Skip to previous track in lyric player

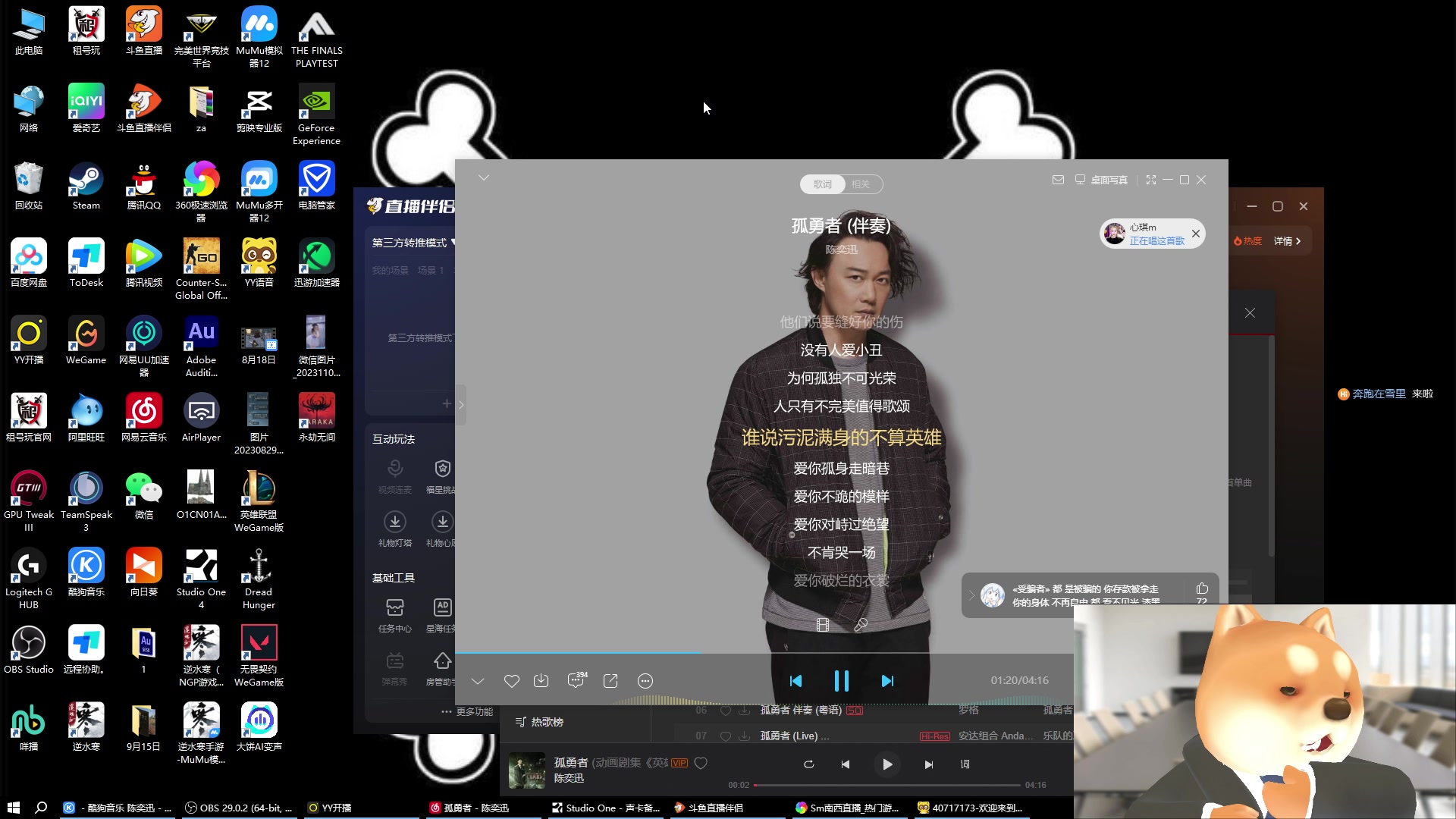(795, 681)
